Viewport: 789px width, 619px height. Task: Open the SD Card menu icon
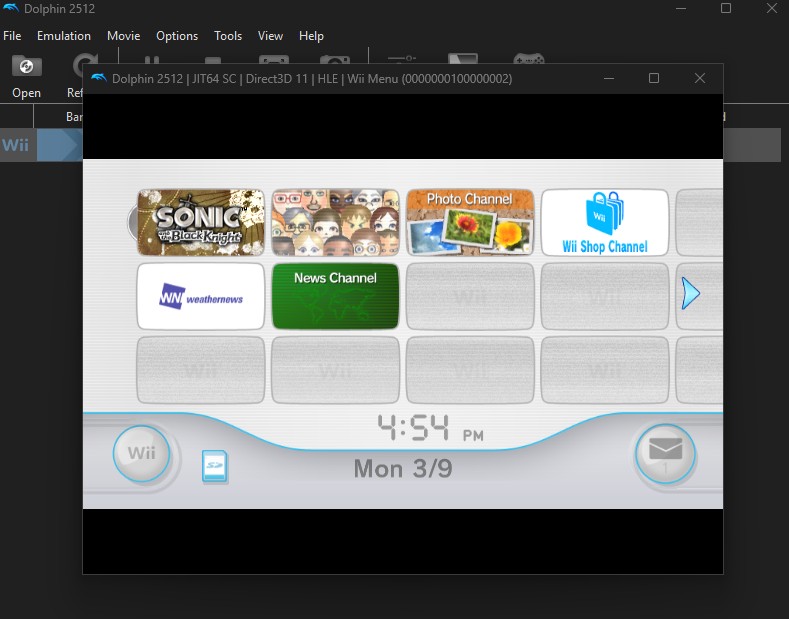(x=215, y=466)
